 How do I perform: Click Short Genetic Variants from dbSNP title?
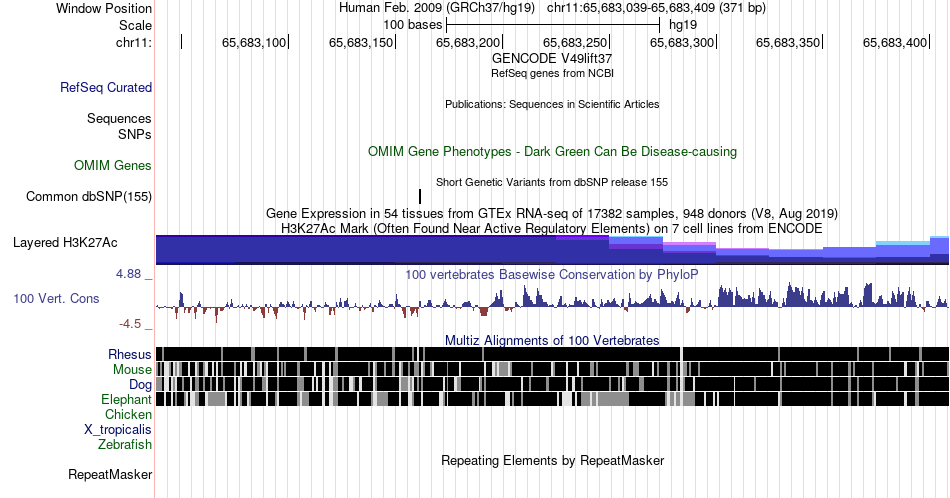(552, 182)
